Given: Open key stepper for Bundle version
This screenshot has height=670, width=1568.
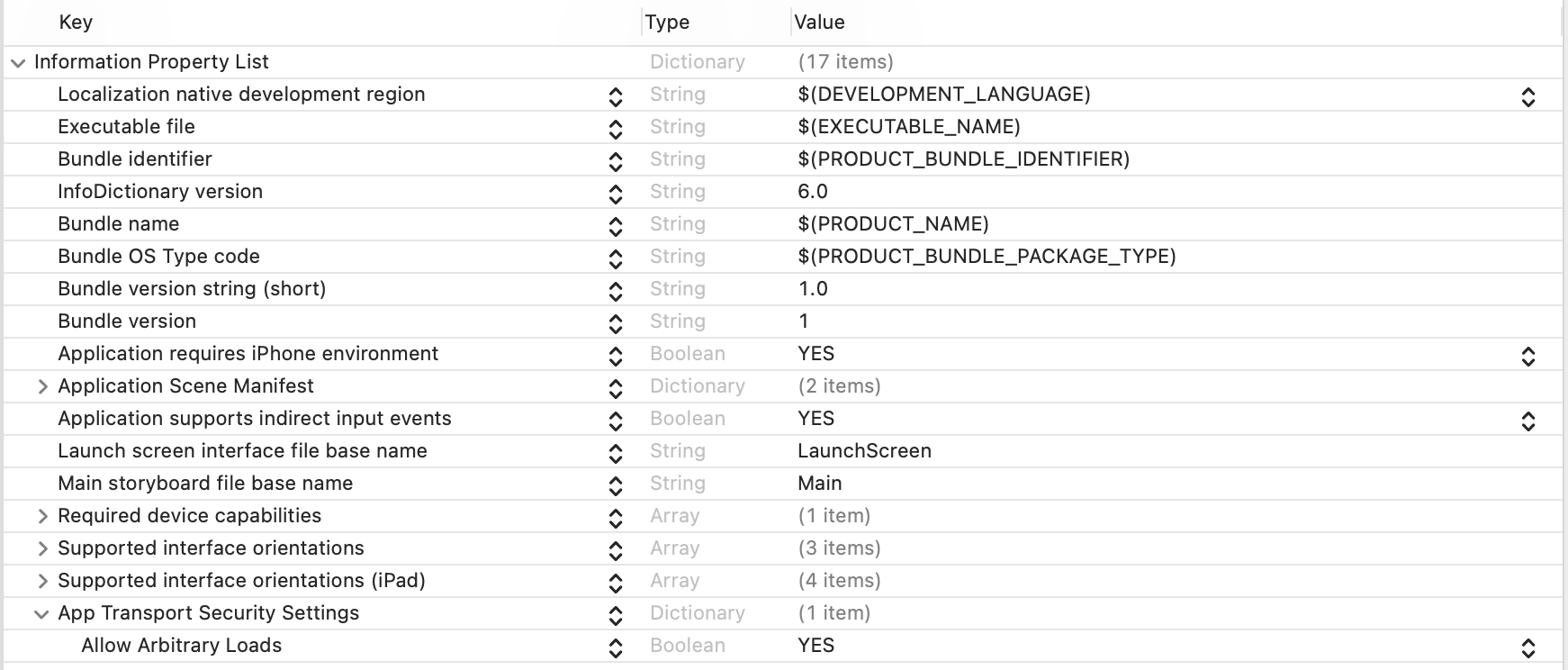Looking at the screenshot, I should tap(616, 323).
